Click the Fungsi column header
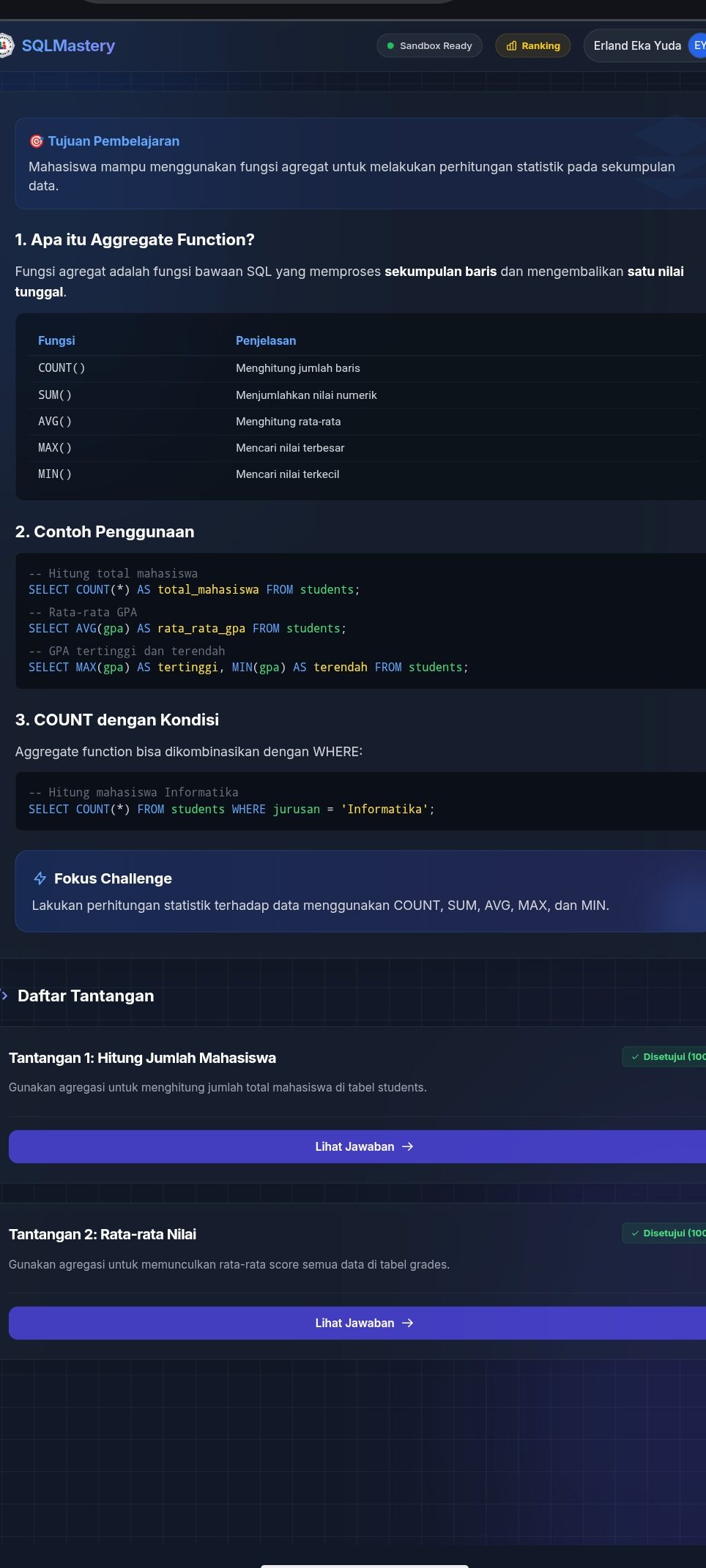Screen dimensions: 706x1568 click(56, 340)
